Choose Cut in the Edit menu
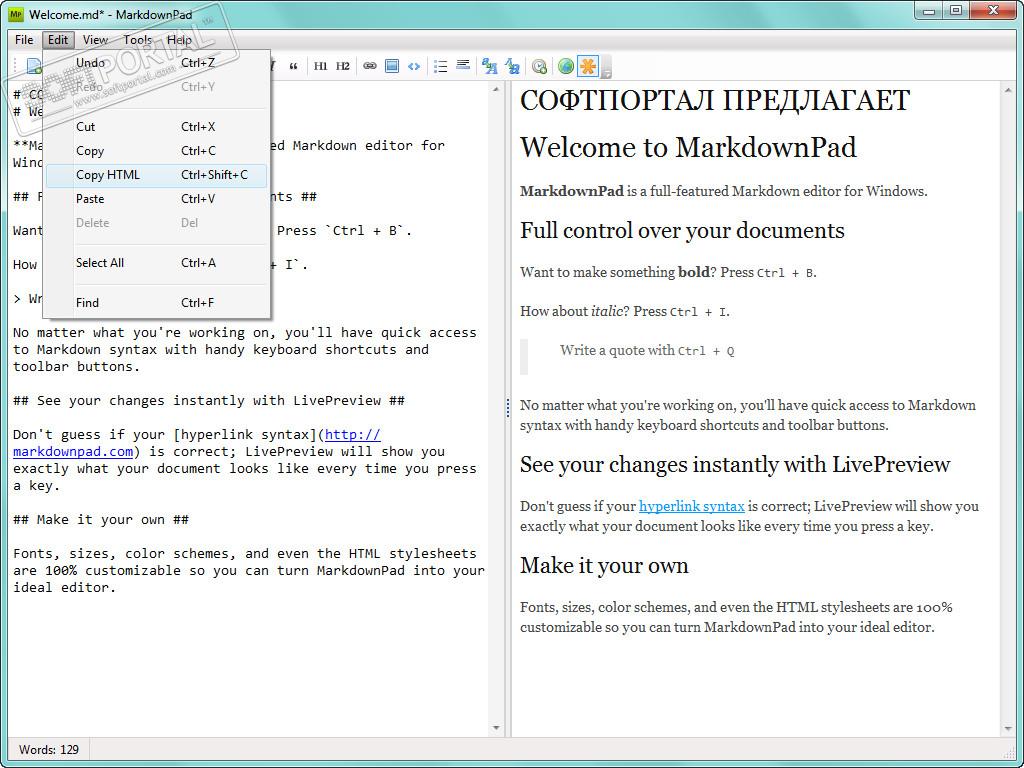This screenshot has width=1024, height=768. 157,127
